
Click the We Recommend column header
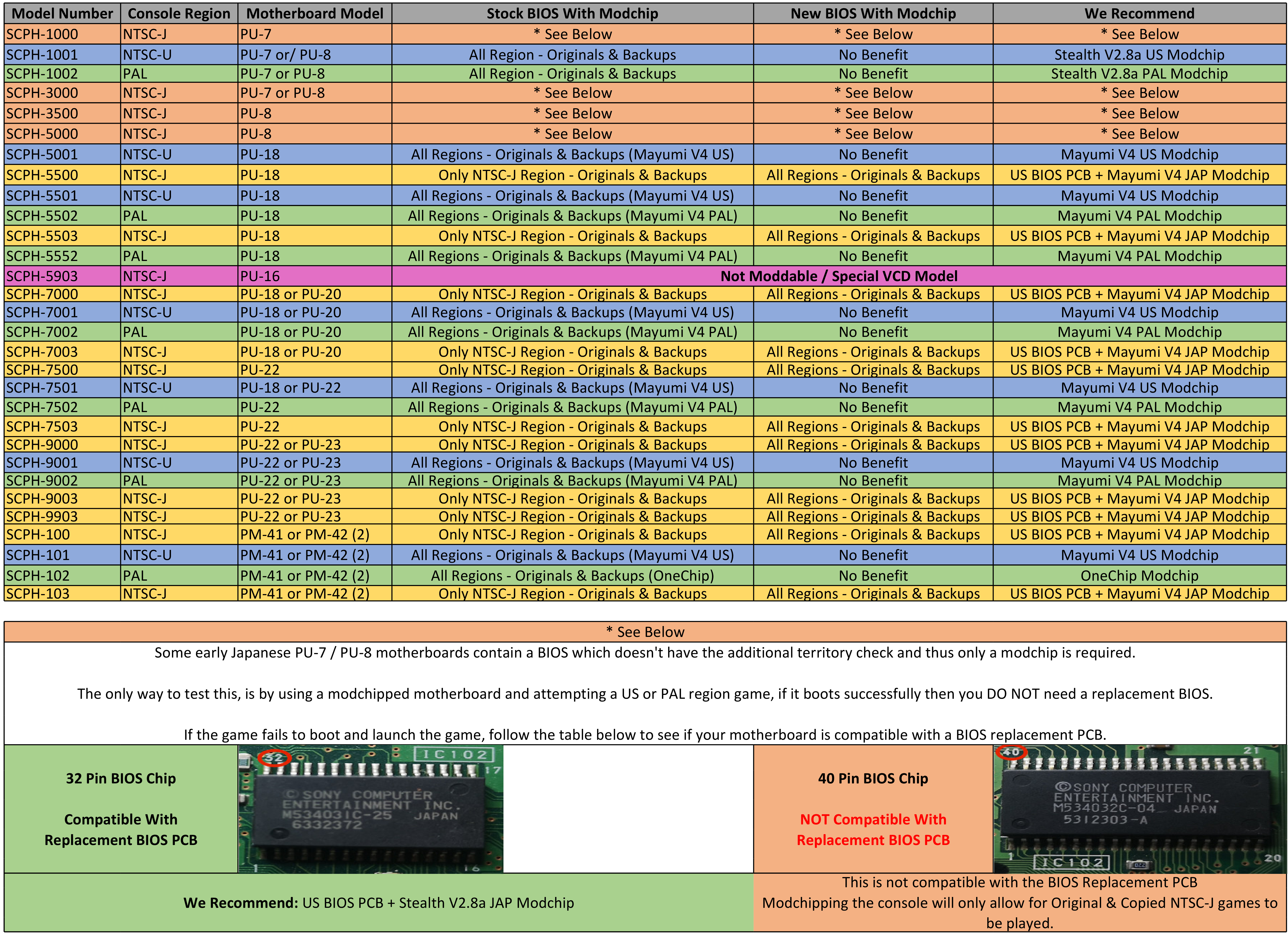(1140, 14)
